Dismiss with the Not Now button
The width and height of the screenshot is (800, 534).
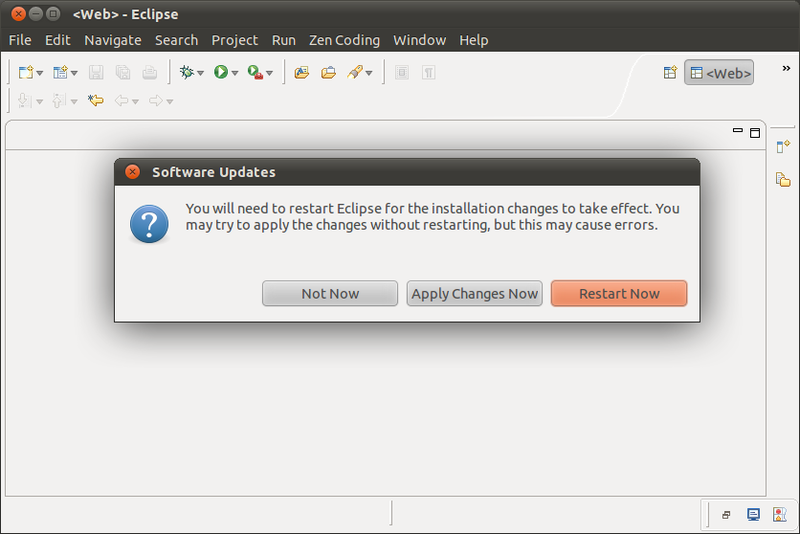(x=330, y=293)
